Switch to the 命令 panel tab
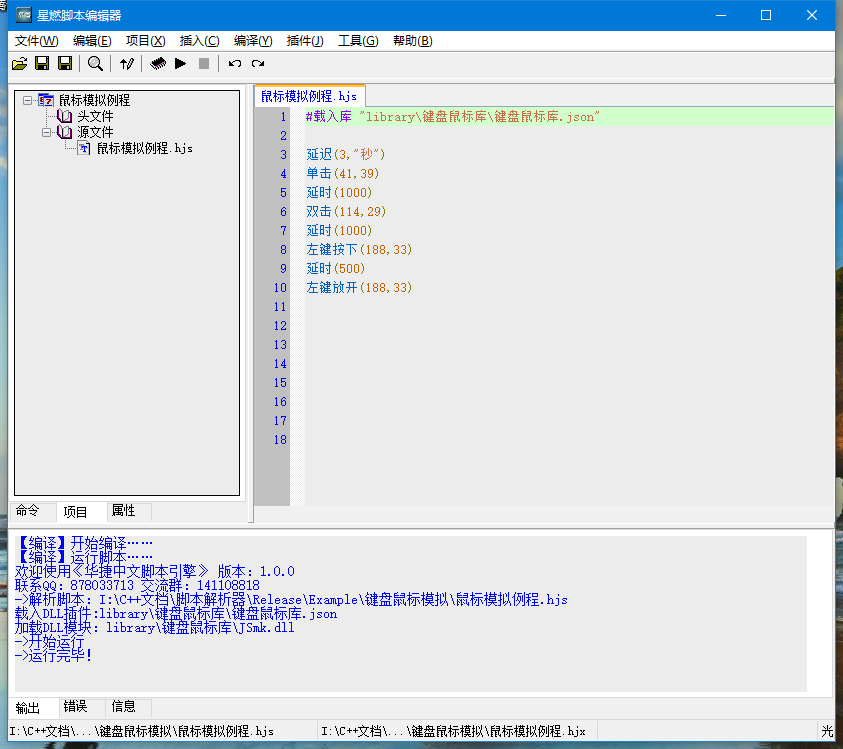The height and width of the screenshot is (749, 843). pyautogui.click(x=28, y=511)
